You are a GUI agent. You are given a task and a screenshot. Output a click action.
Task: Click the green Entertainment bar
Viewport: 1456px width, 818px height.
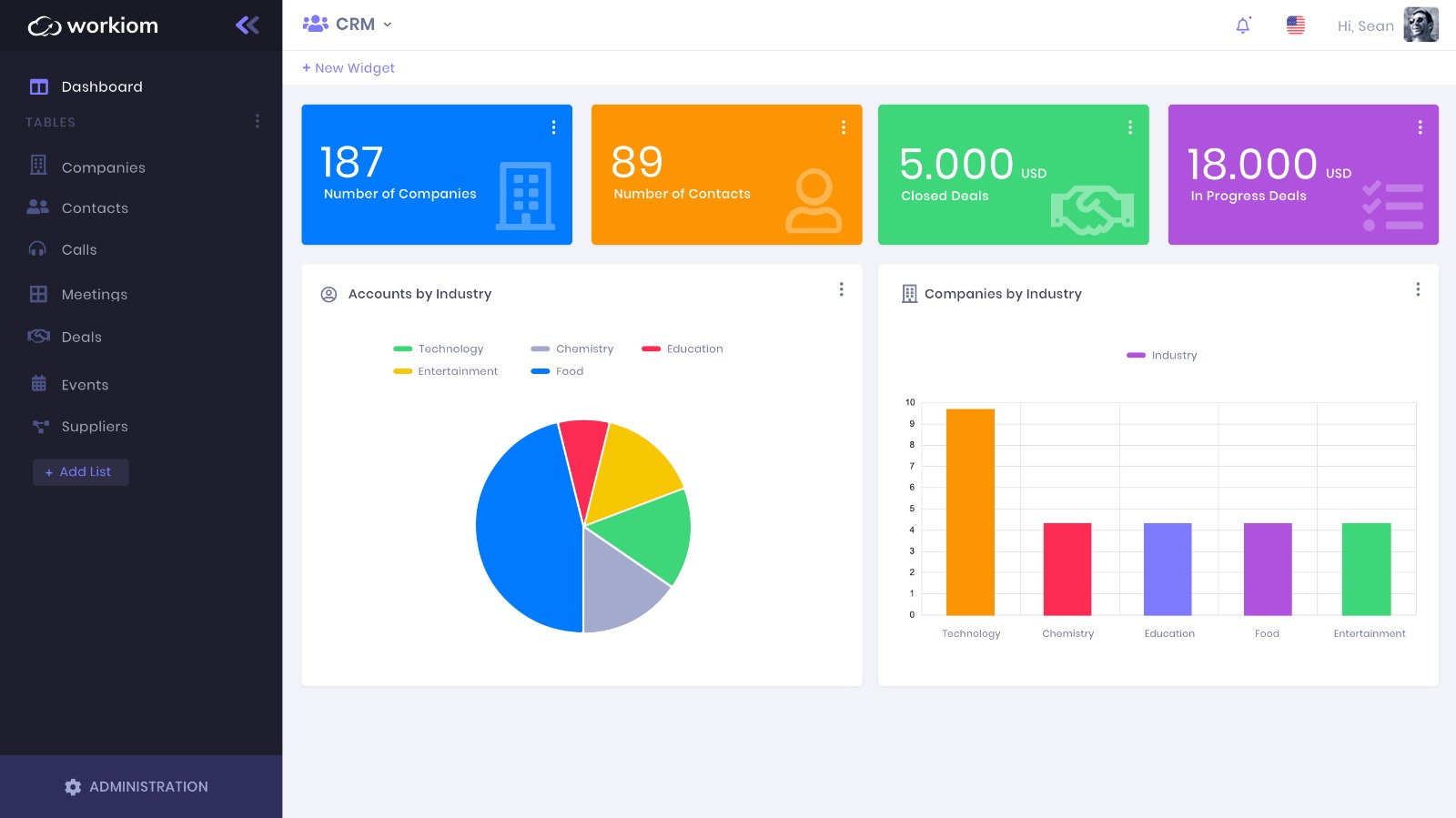pyautogui.click(x=1366, y=570)
